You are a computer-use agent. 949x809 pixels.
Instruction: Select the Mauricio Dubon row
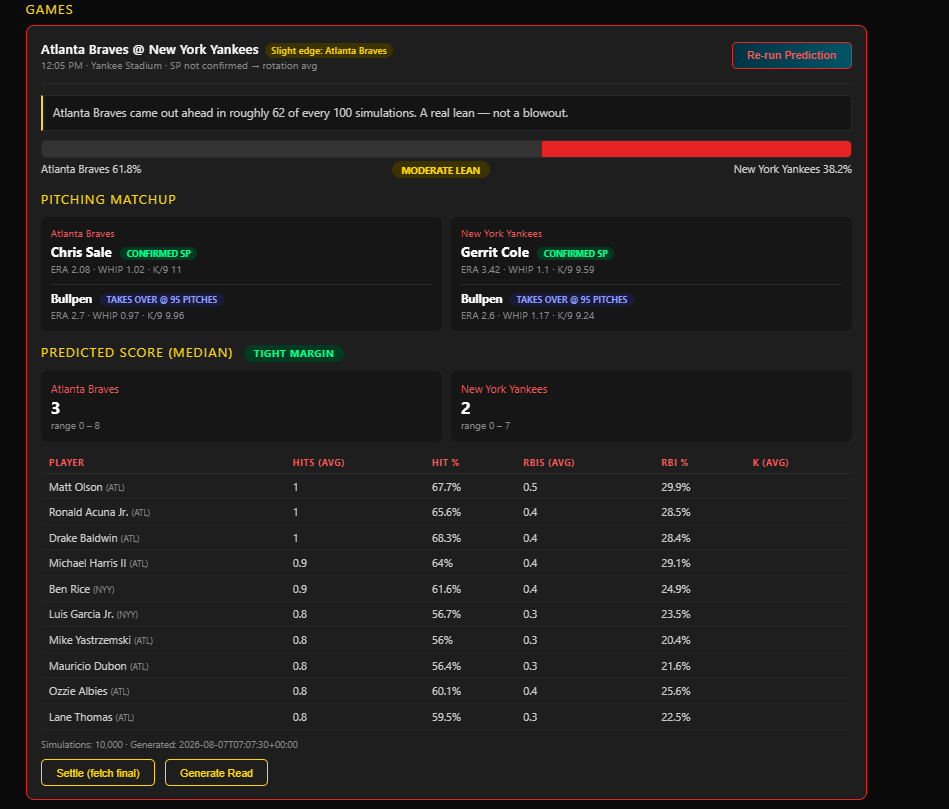[x=446, y=666]
